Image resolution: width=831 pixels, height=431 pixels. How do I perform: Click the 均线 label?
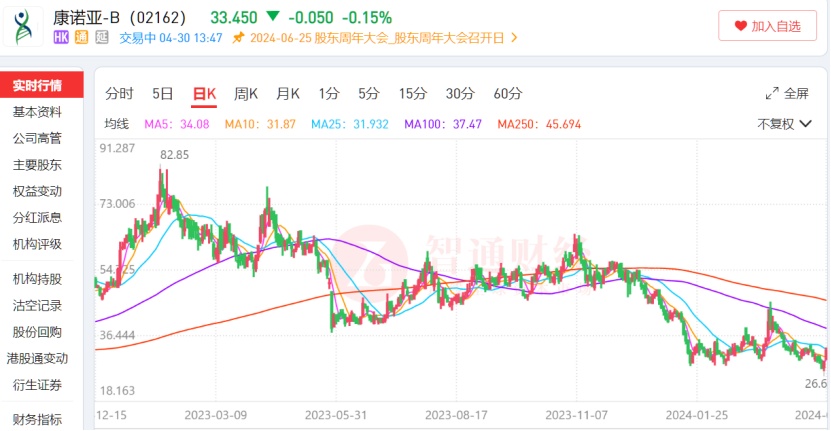click(x=117, y=124)
